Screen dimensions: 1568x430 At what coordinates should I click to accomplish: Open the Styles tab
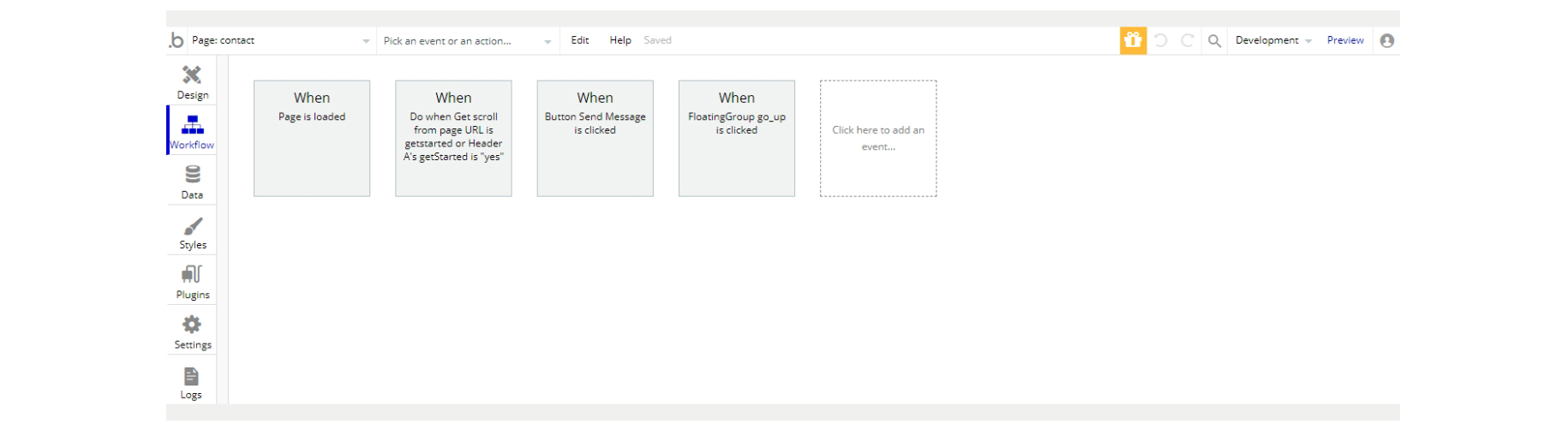192,231
